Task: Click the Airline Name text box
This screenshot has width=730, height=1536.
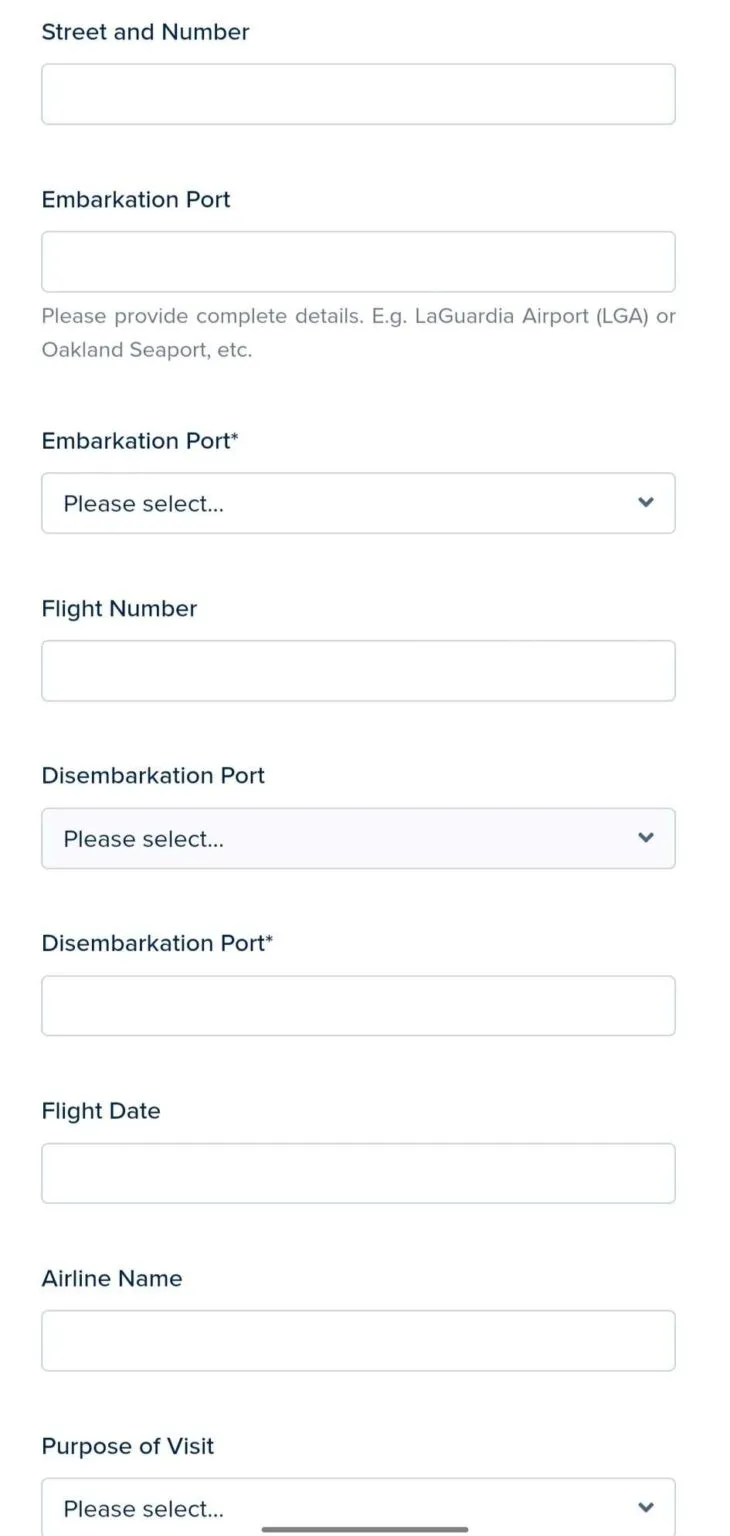Action: tap(358, 1341)
